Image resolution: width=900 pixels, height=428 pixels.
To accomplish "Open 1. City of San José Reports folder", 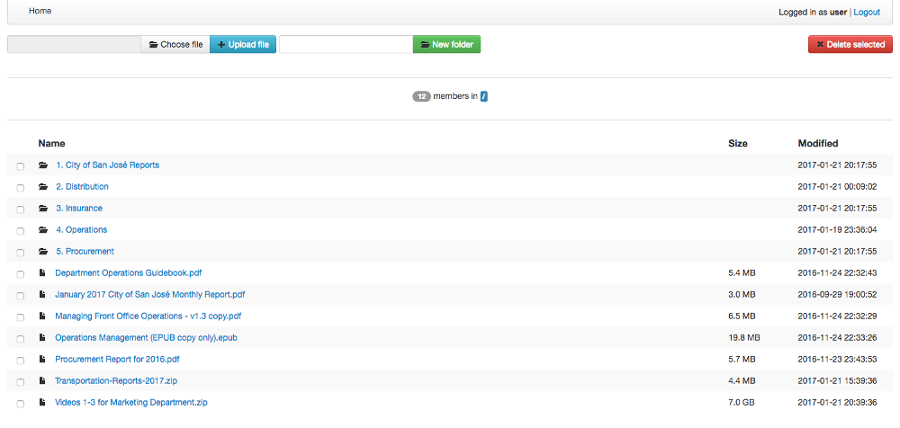I will point(108,165).
